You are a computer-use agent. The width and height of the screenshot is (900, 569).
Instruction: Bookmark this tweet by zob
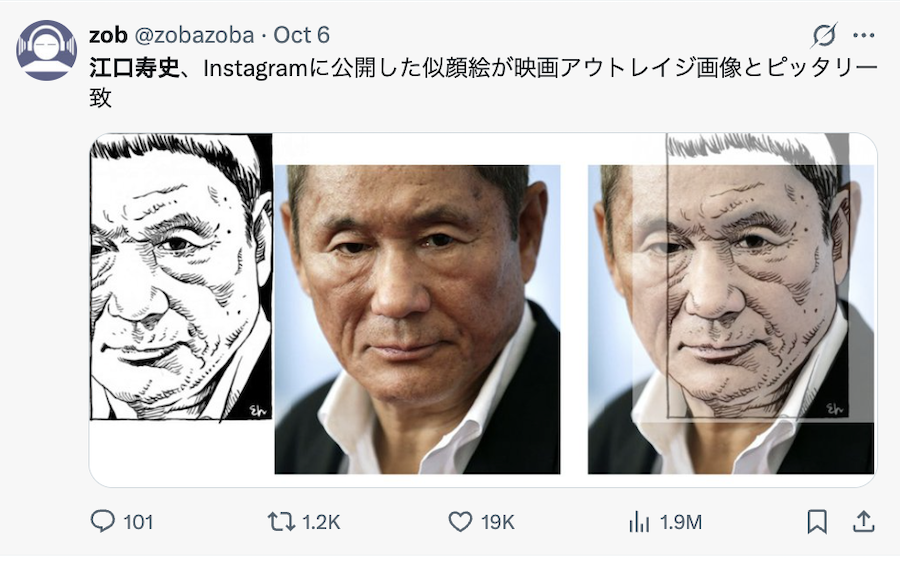pos(816,521)
